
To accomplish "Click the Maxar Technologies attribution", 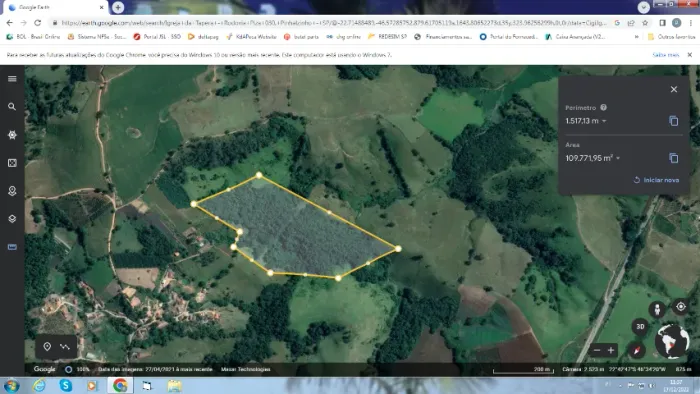I will [x=246, y=369].
